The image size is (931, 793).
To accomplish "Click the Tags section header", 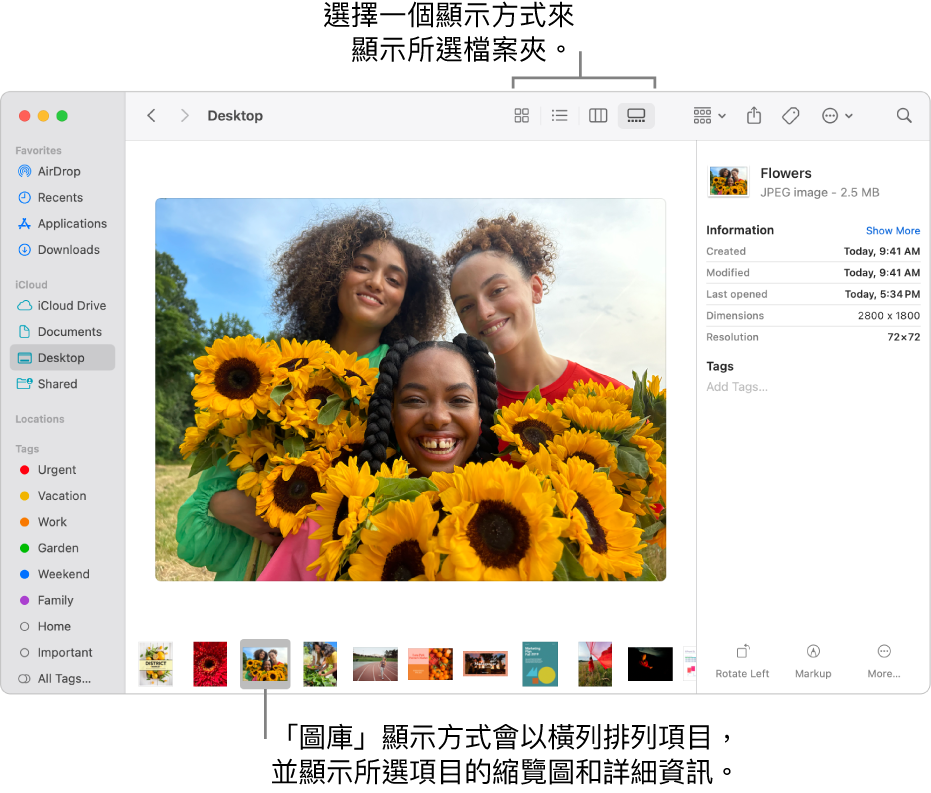I will [x=27, y=449].
